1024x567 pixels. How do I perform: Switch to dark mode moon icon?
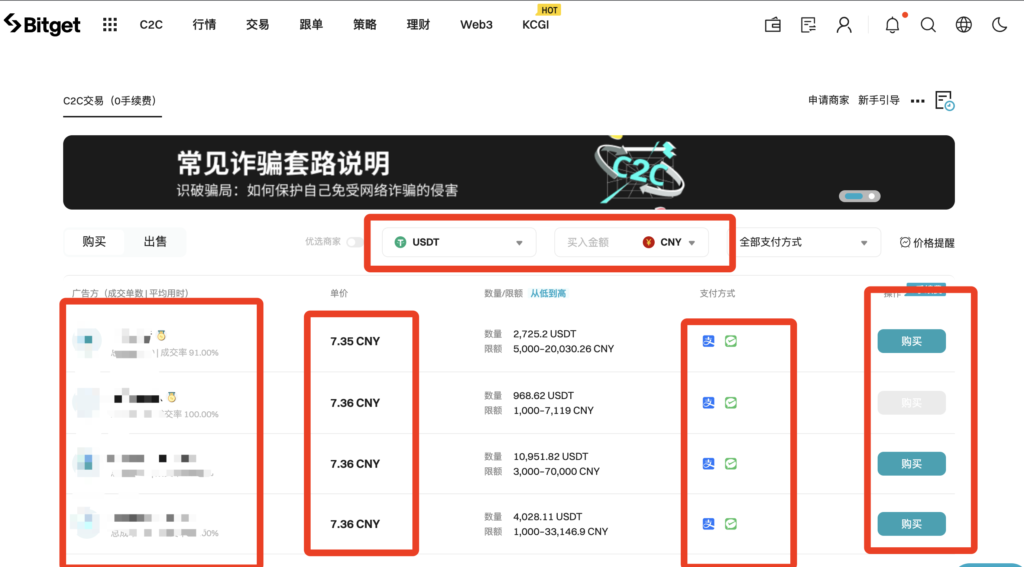click(x=999, y=25)
